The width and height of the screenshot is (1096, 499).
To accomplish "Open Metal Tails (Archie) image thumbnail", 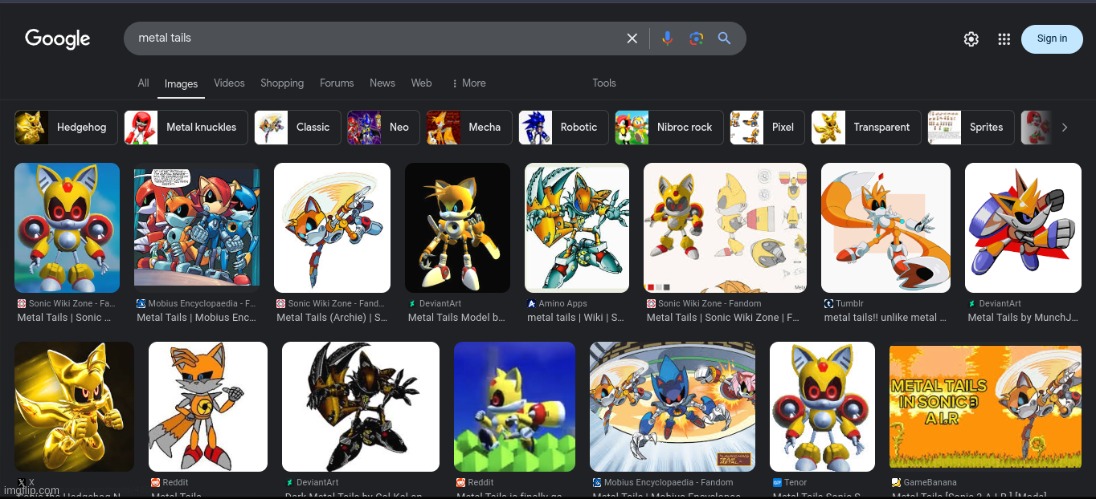I will point(332,228).
